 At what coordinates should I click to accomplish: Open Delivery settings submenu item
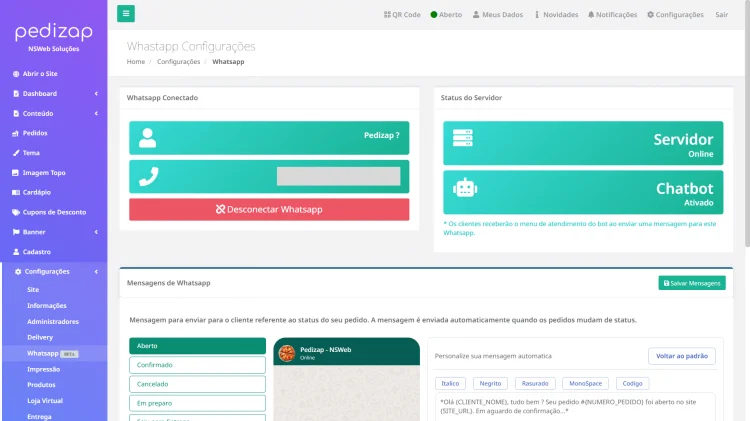(x=40, y=337)
